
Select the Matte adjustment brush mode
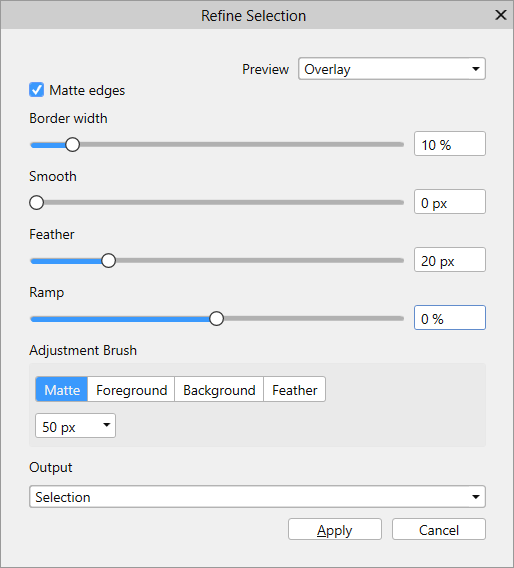[x=62, y=389]
